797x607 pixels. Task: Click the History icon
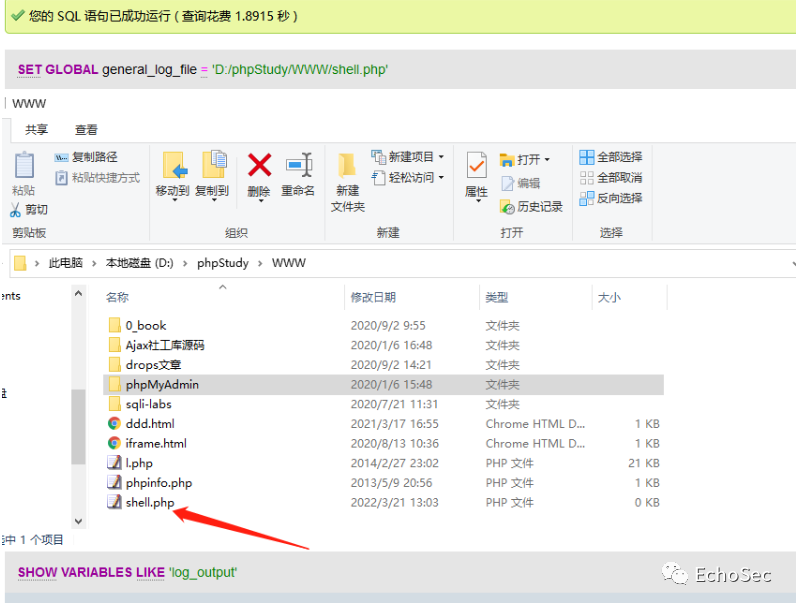507,206
